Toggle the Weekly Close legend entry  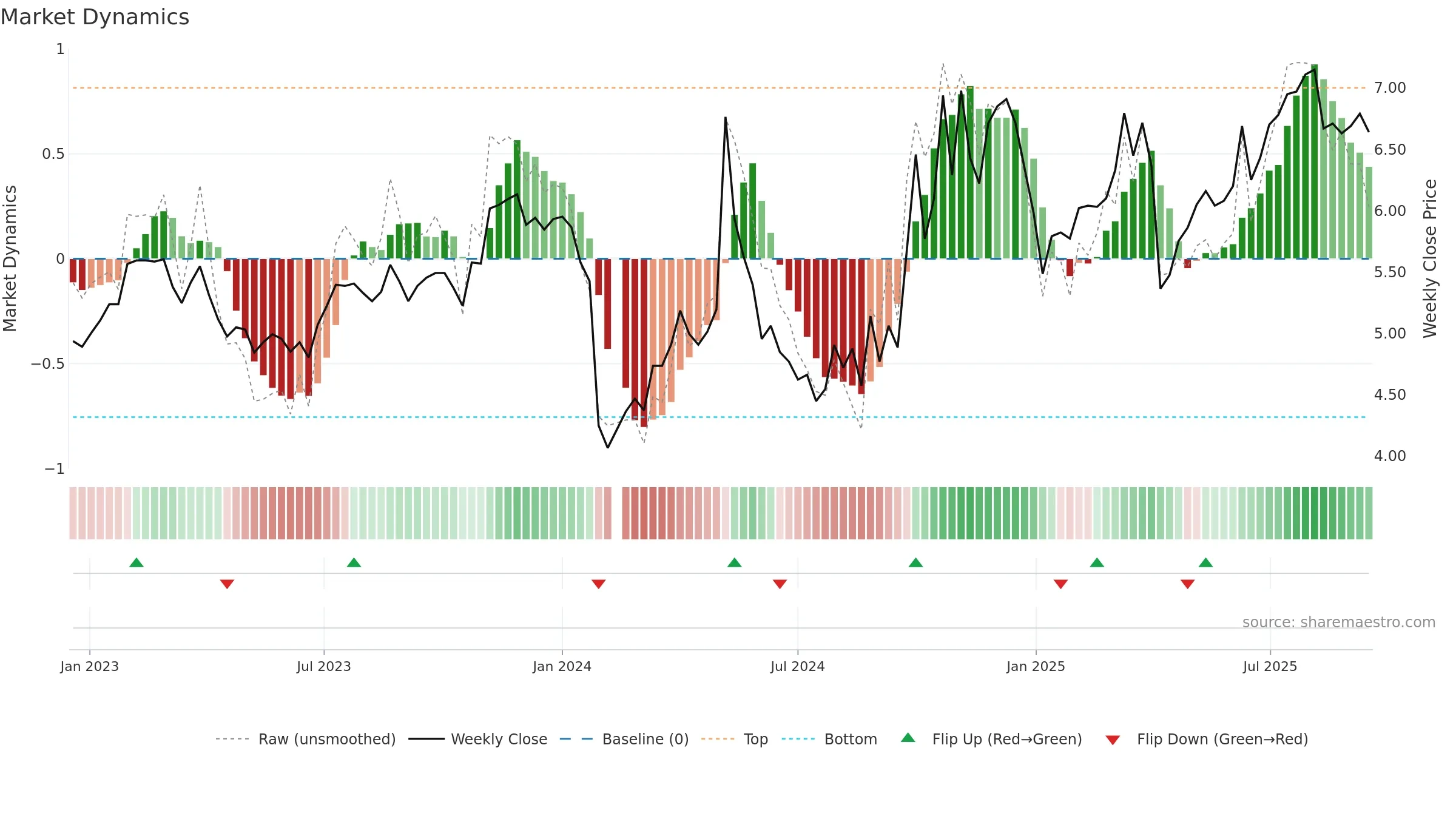(x=499, y=739)
